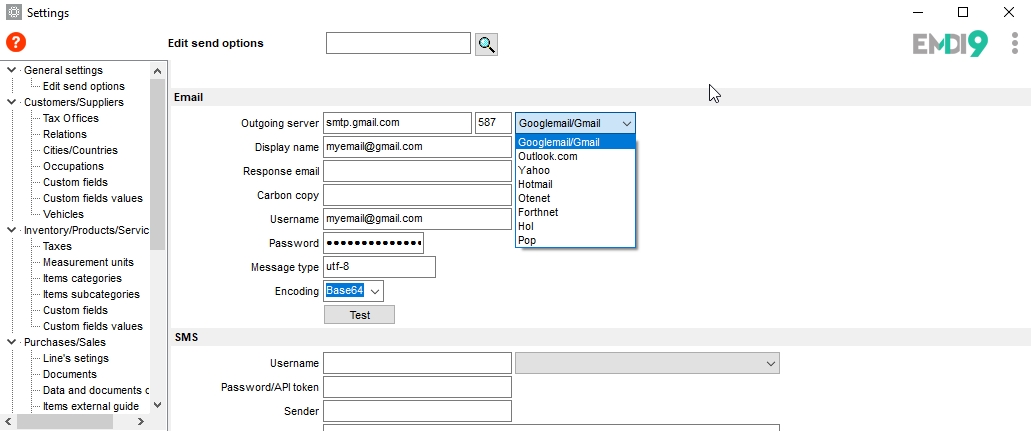This screenshot has height=431, width=1031.
Task: Open the three-dot options menu
Action: click(x=1015, y=43)
